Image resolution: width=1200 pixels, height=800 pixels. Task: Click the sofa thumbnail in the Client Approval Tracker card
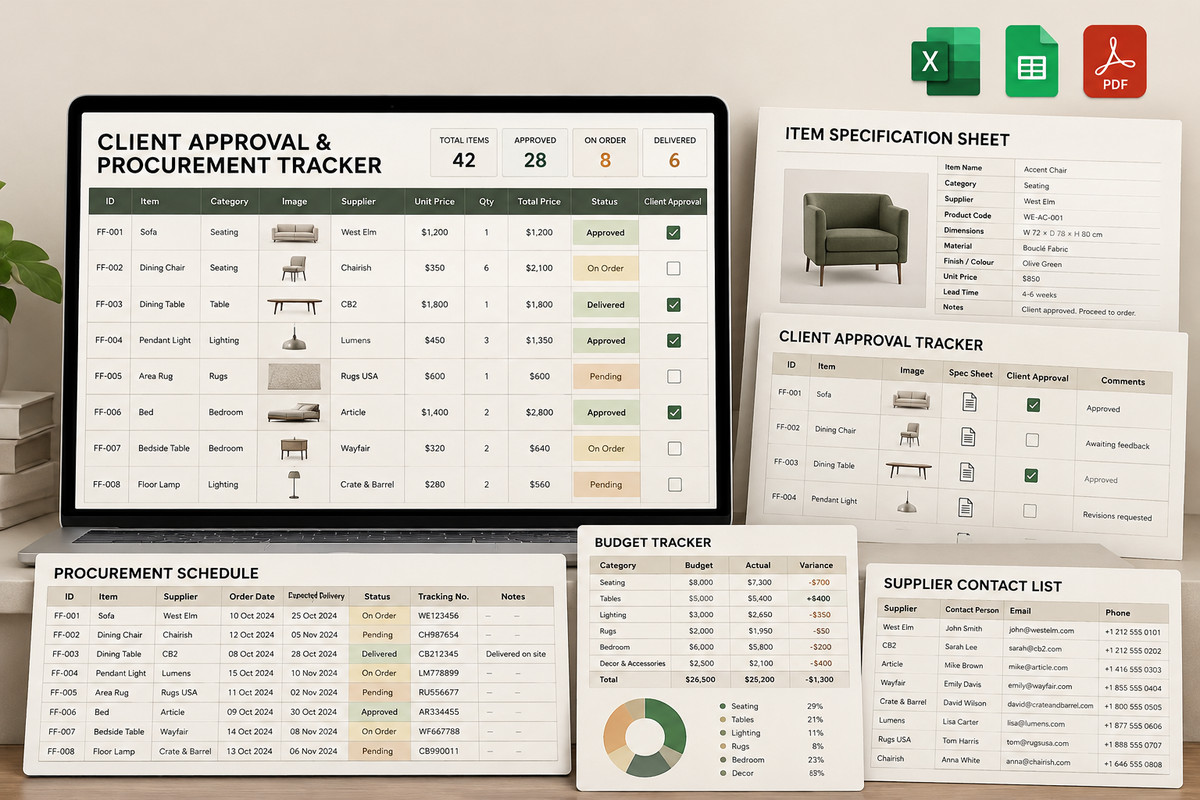(x=910, y=400)
